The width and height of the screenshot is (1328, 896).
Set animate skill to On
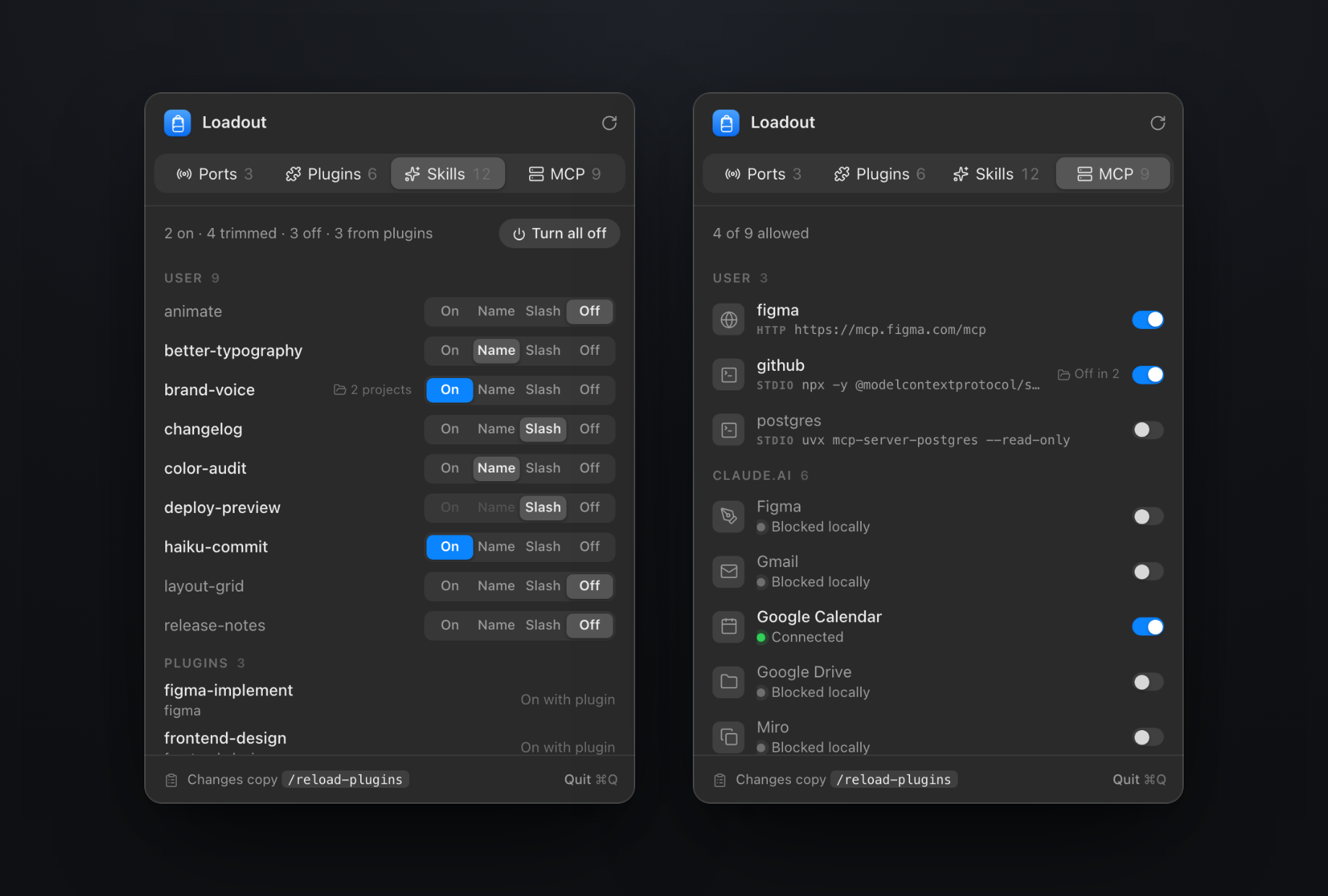(x=450, y=311)
